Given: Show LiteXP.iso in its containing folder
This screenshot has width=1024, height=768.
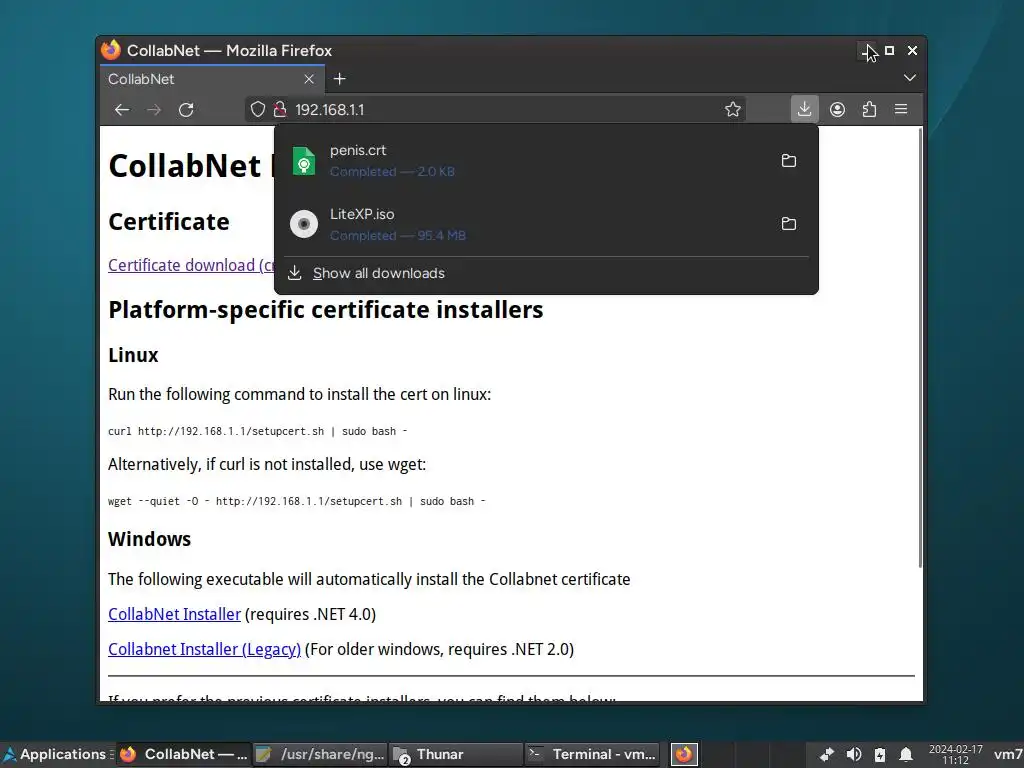Looking at the screenshot, I should pyautogui.click(x=789, y=224).
